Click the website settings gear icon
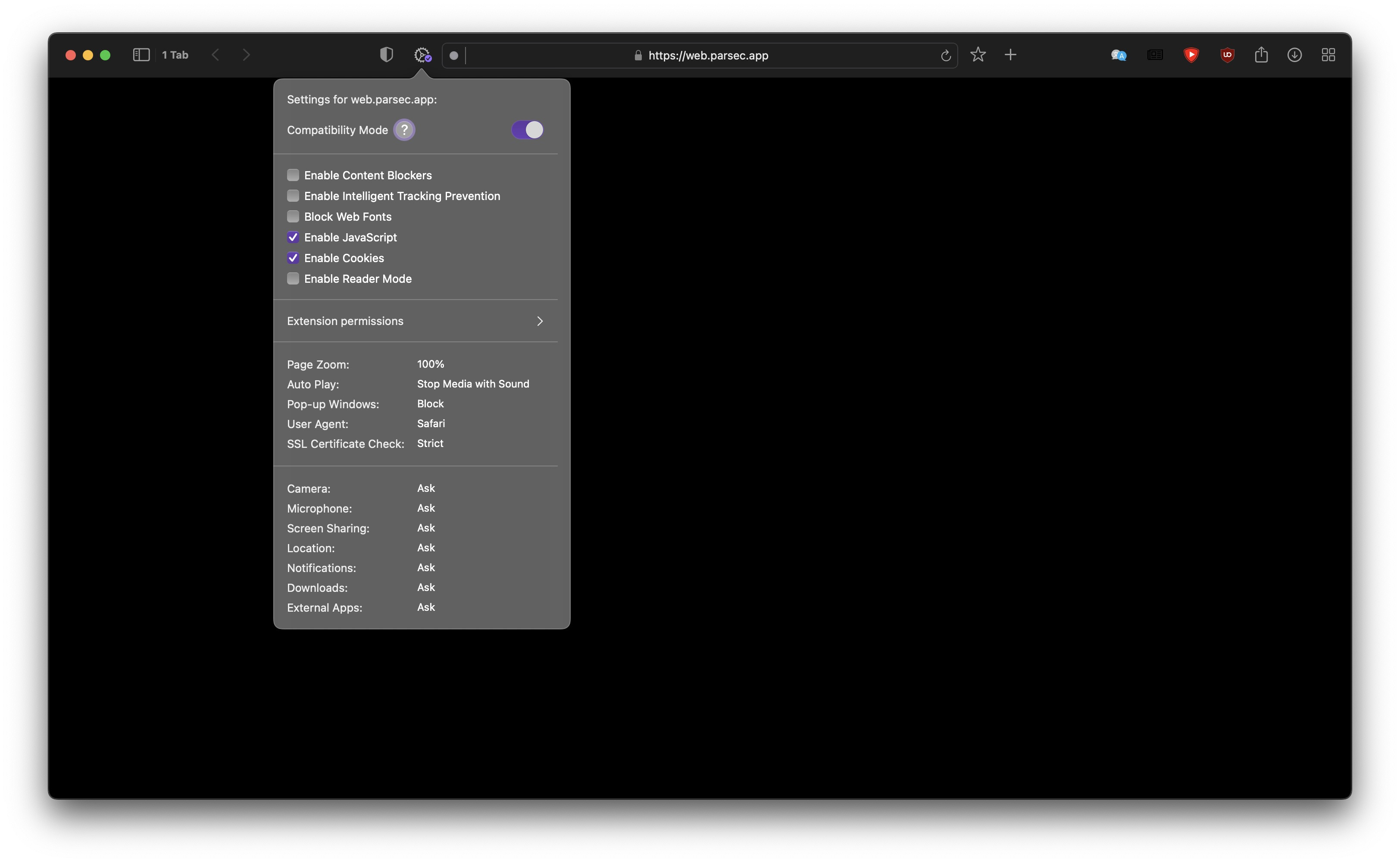Screen dimensions: 1400x863 click(x=422, y=55)
